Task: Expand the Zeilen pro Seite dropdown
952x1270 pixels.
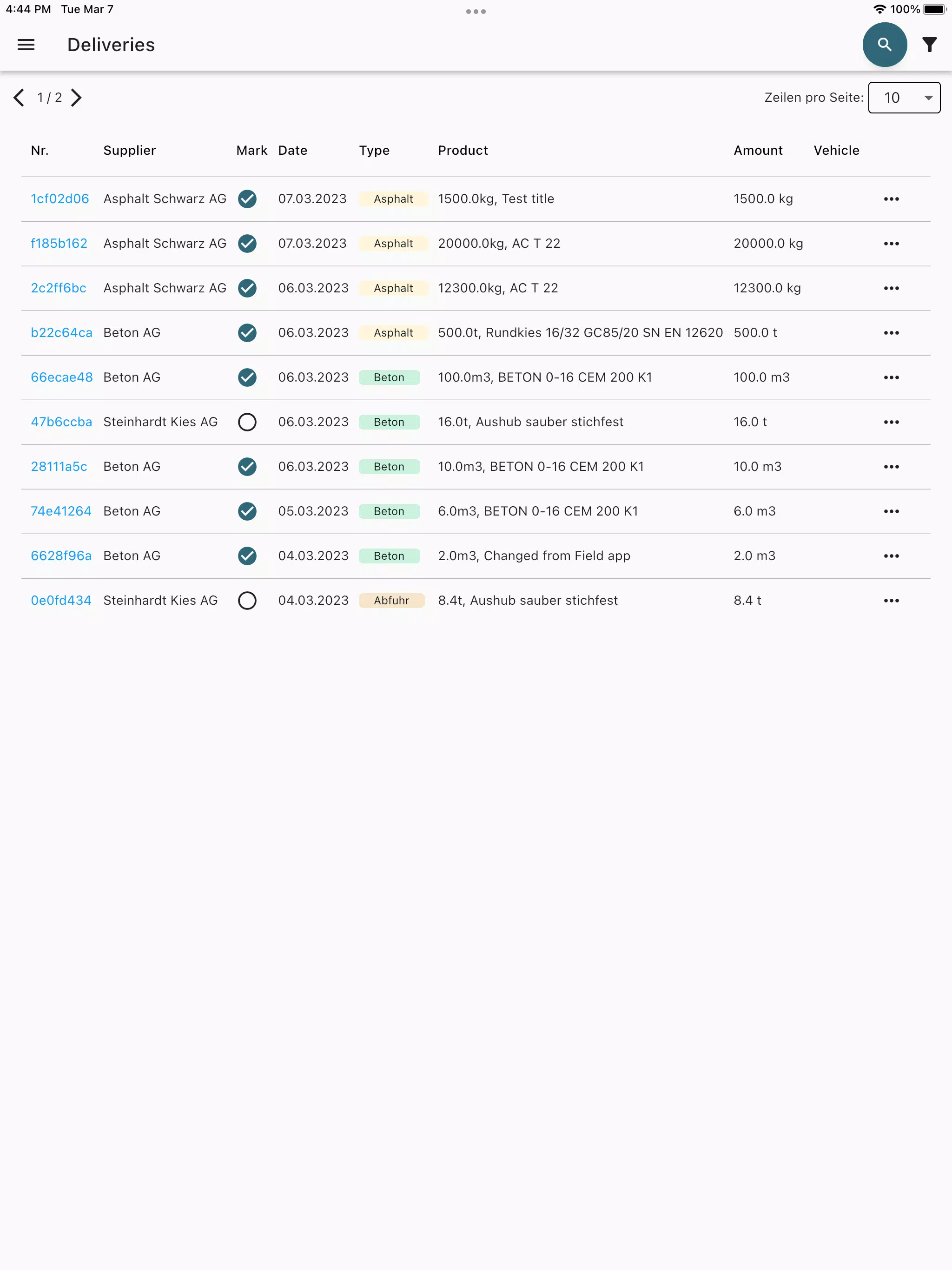Action: [x=904, y=98]
